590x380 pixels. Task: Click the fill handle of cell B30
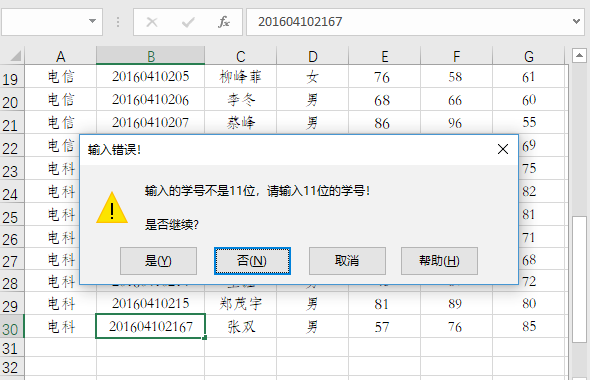click(205, 338)
